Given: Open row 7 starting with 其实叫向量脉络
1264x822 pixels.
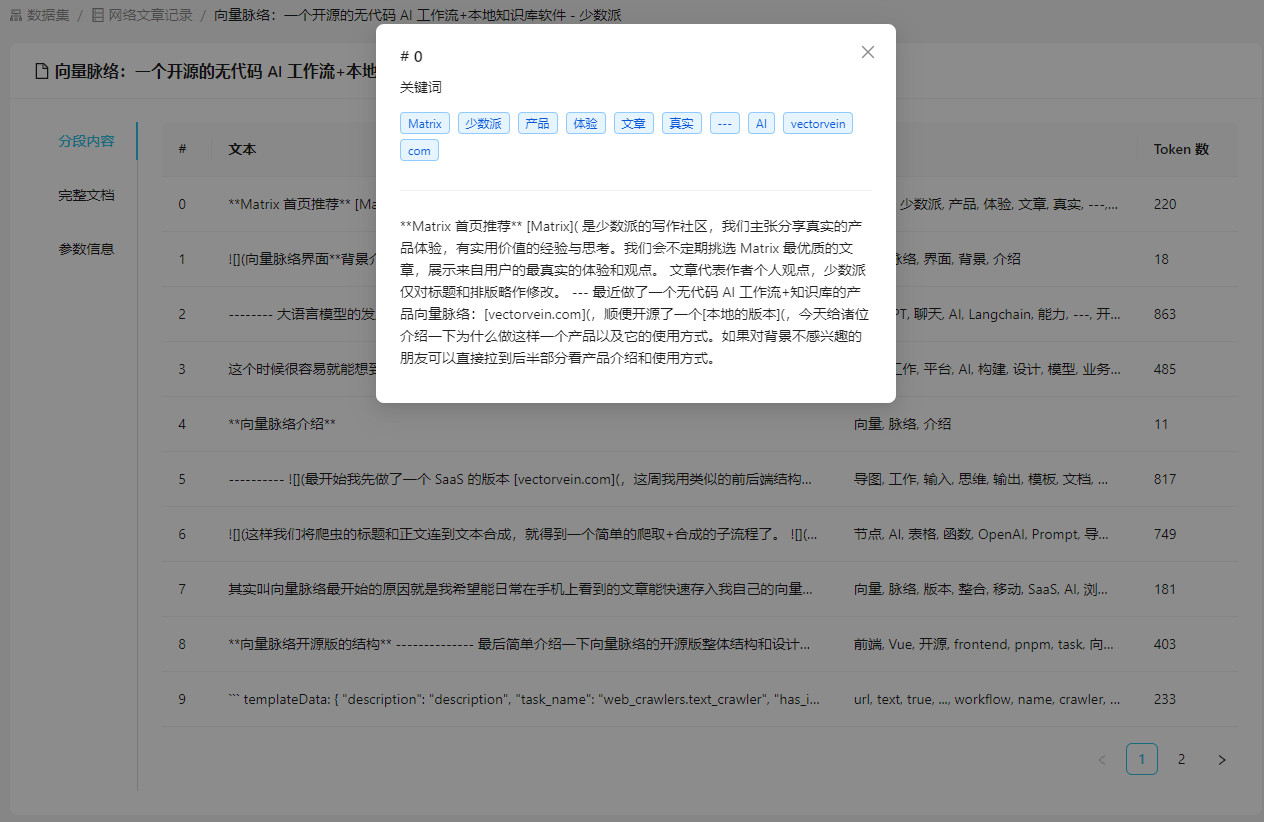Looking at the screenshot, I should click(700, 589).
